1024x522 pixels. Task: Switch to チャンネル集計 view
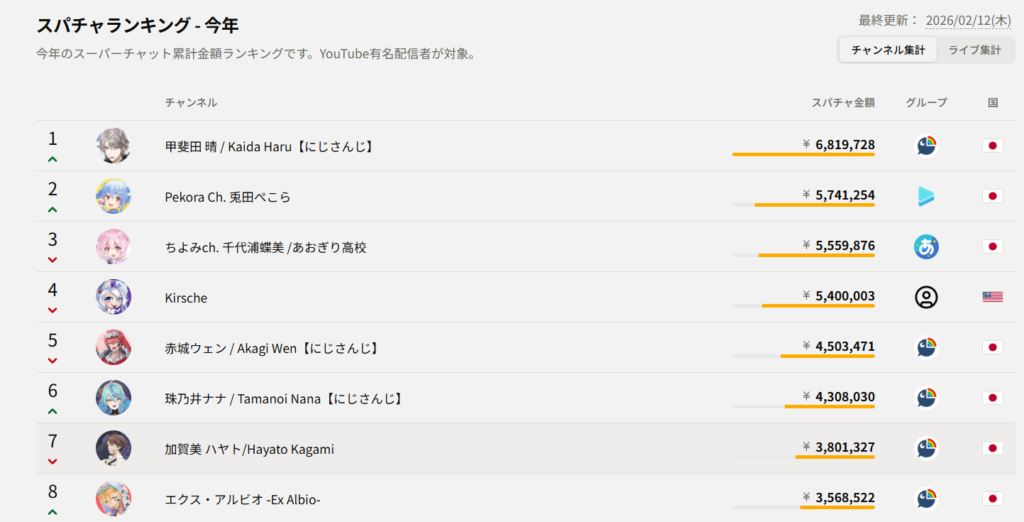pyautogui.click(x=888, y=50)
